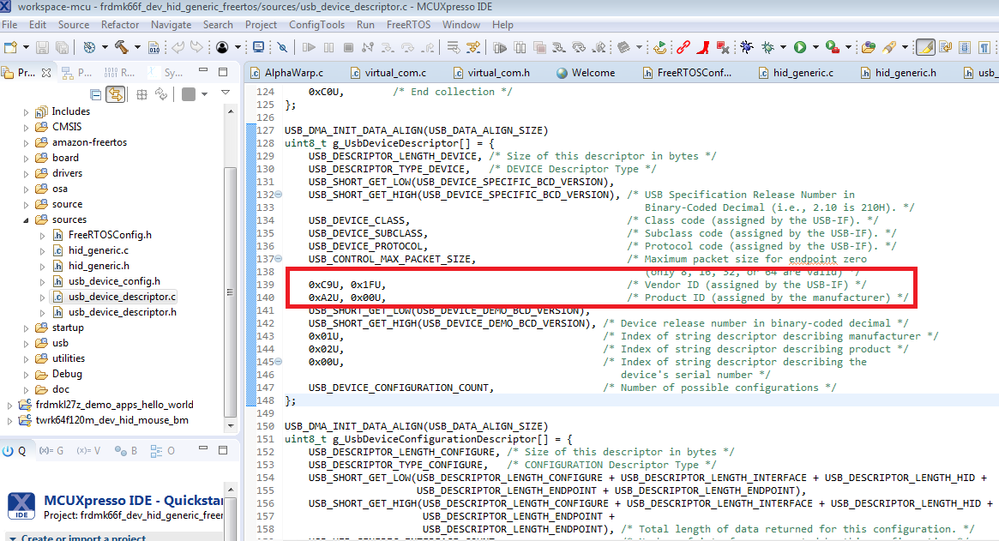999x541 pixels.
Task: Toggle Link with Editor in Project Explorer
Action: click(115, 94)
